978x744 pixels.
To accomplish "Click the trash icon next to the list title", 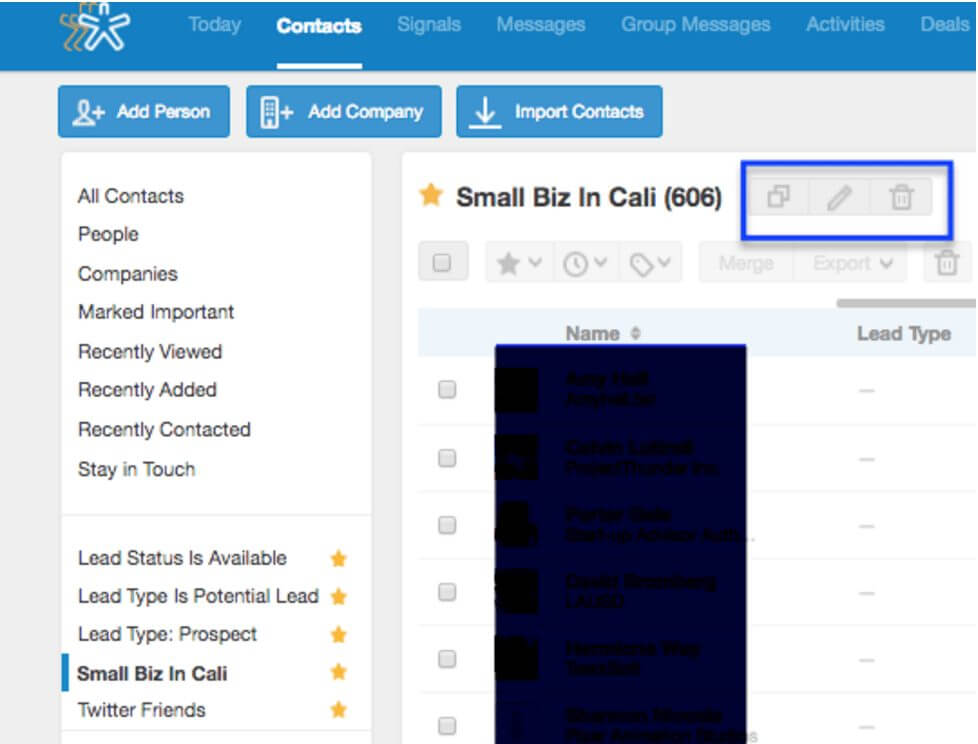I will 901,198.
